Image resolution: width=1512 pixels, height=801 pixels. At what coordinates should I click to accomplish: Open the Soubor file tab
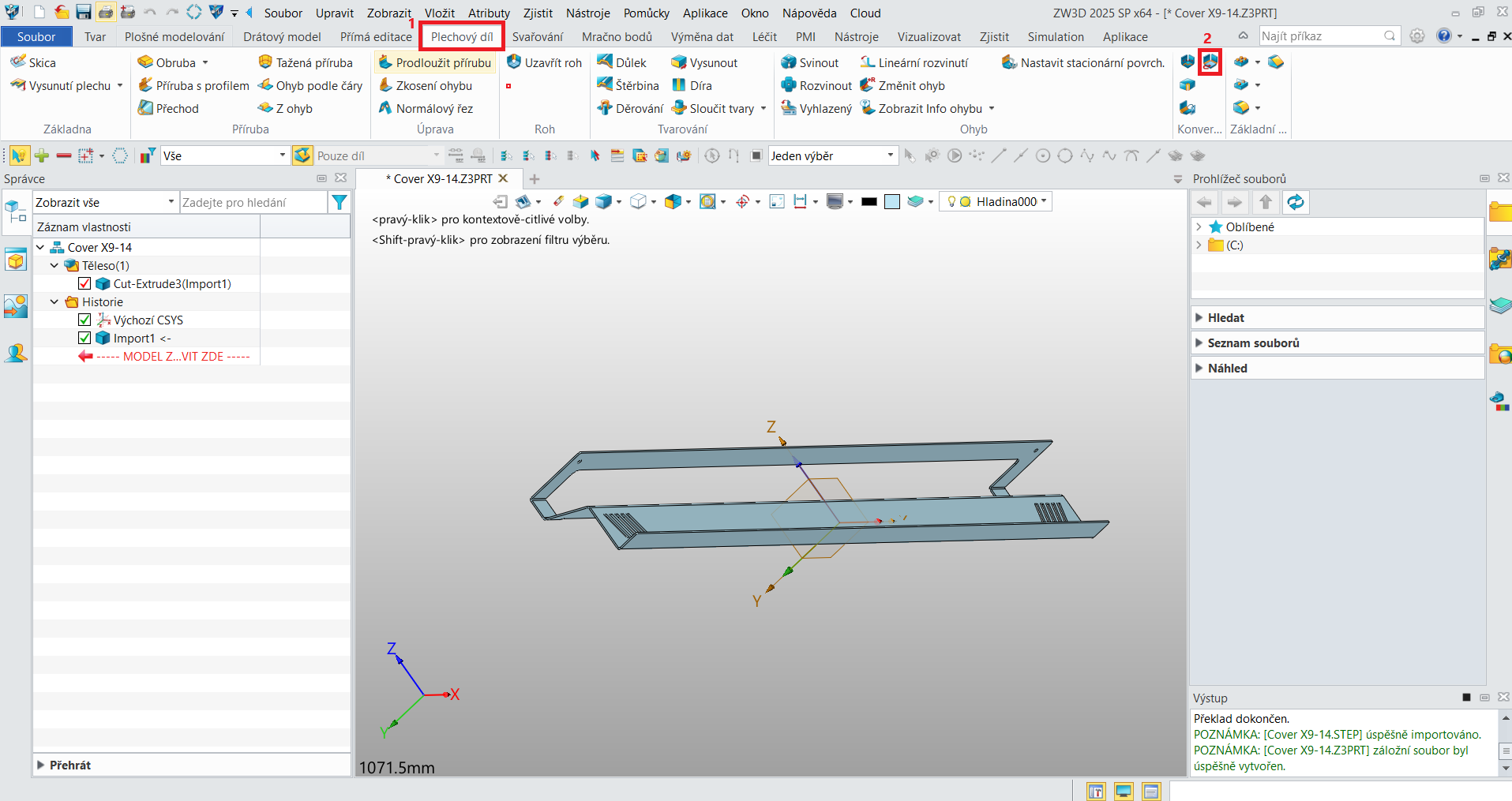coord(36,36)
